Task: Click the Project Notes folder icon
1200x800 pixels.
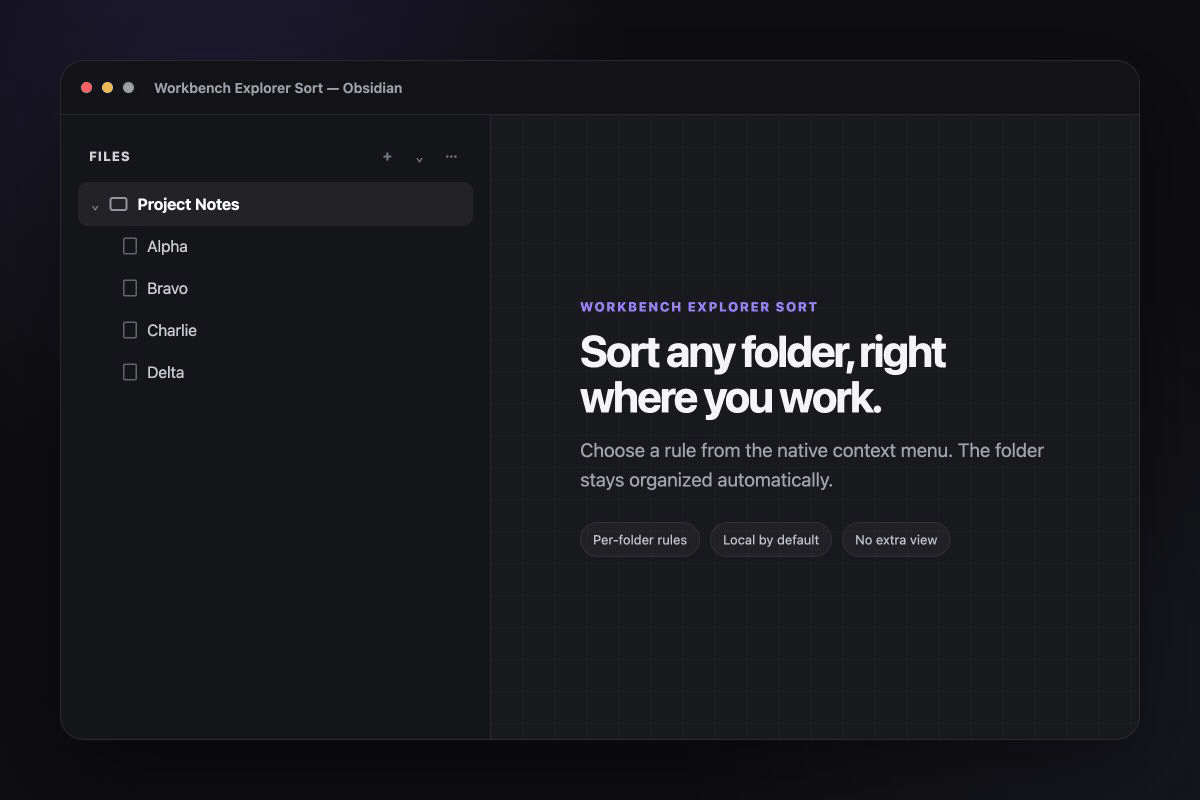Action: tap(118, 204)
